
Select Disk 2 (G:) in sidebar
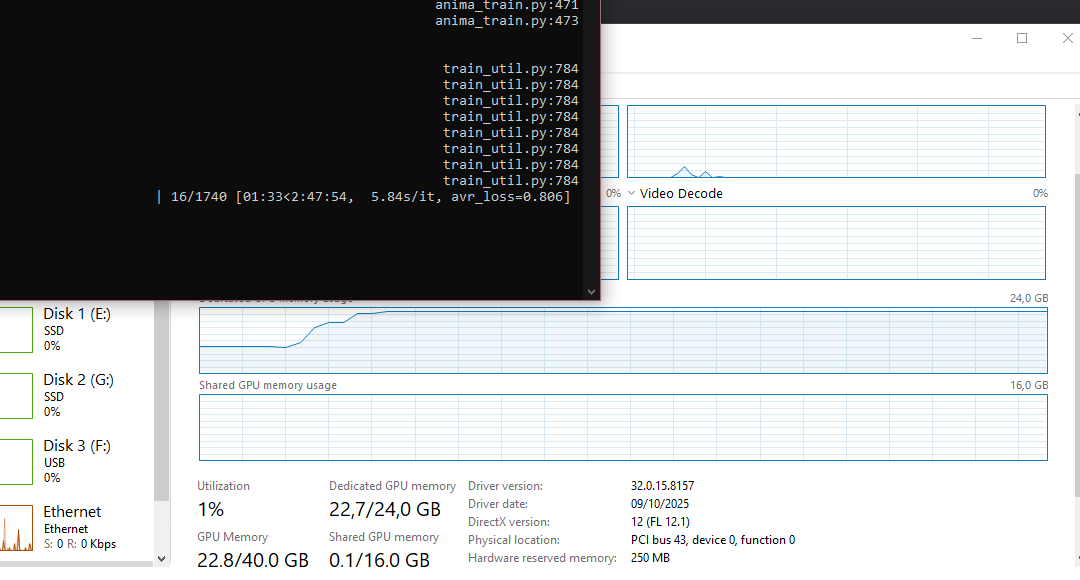(x=76, y=395)
